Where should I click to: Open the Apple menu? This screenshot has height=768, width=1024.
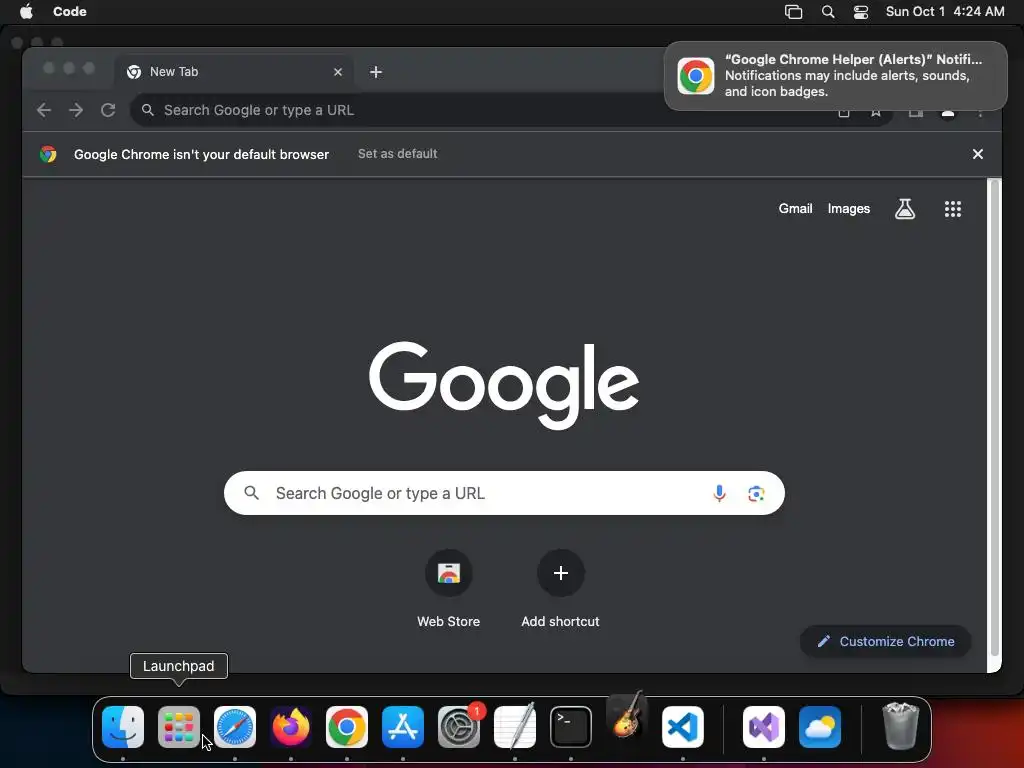coord(26,12)
